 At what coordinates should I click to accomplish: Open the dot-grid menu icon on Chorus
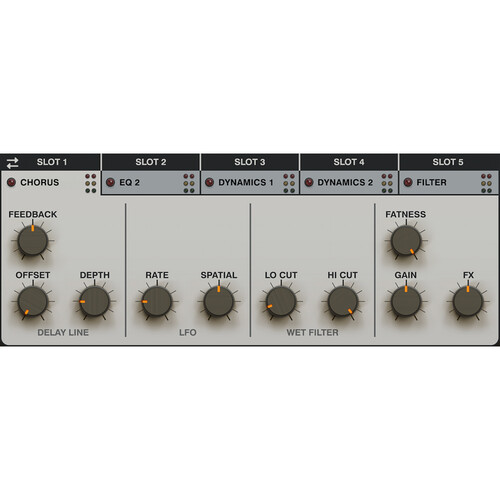click(90, 183)
